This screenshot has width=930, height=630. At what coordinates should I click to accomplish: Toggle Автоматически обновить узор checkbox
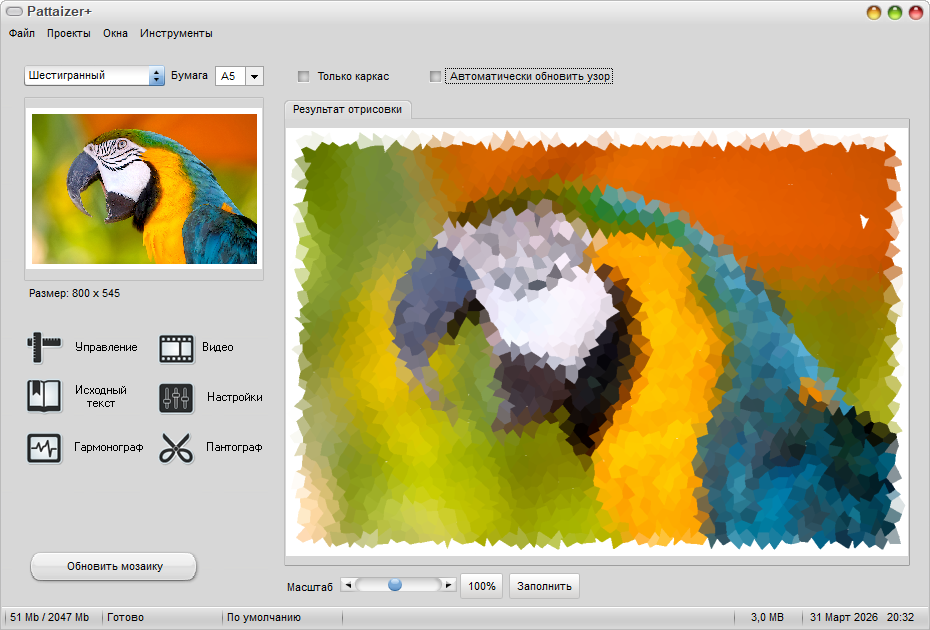(435, 76)
